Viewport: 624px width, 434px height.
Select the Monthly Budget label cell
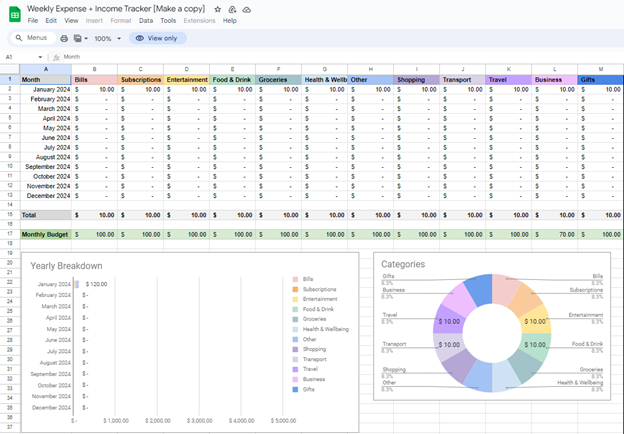point(46,234)
